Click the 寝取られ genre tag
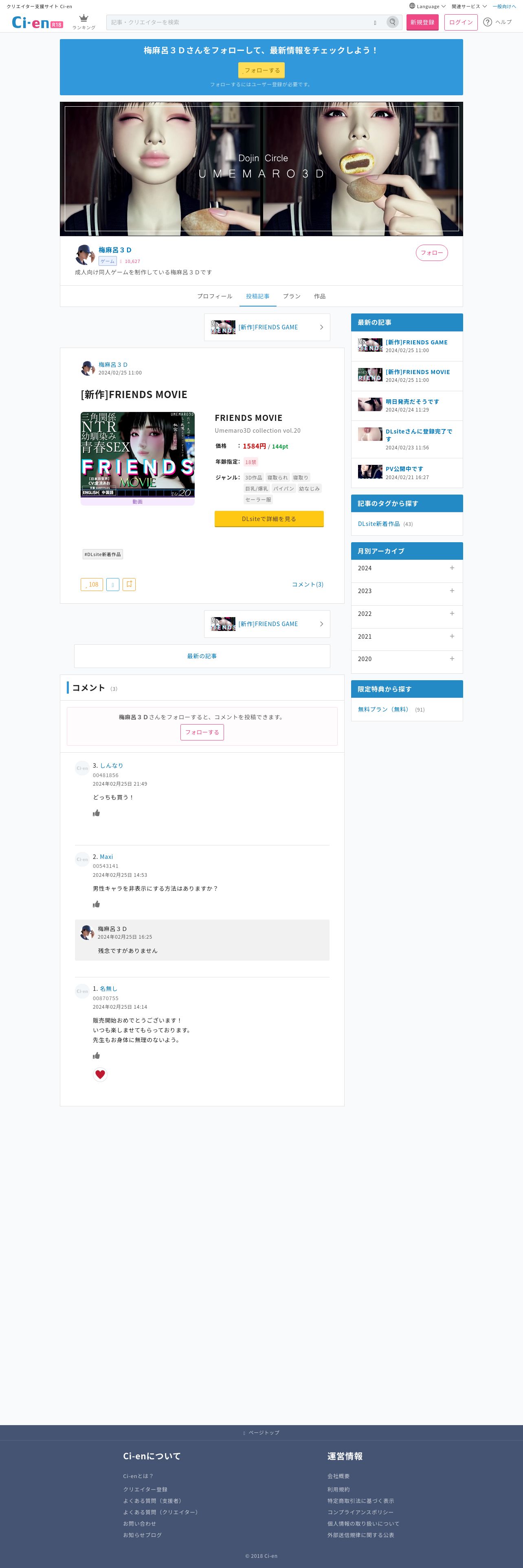Viewport: 523px width, 1568px height. [x=278, y=478]
